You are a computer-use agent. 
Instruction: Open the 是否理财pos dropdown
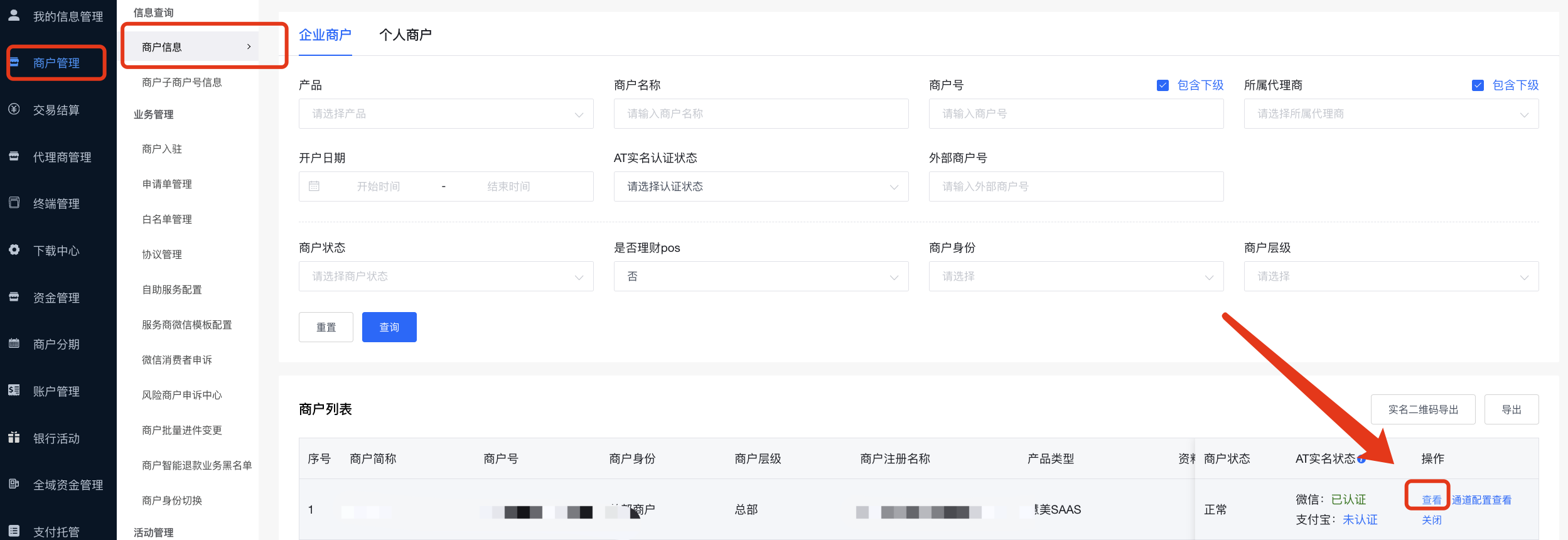[x=761, y=276]
